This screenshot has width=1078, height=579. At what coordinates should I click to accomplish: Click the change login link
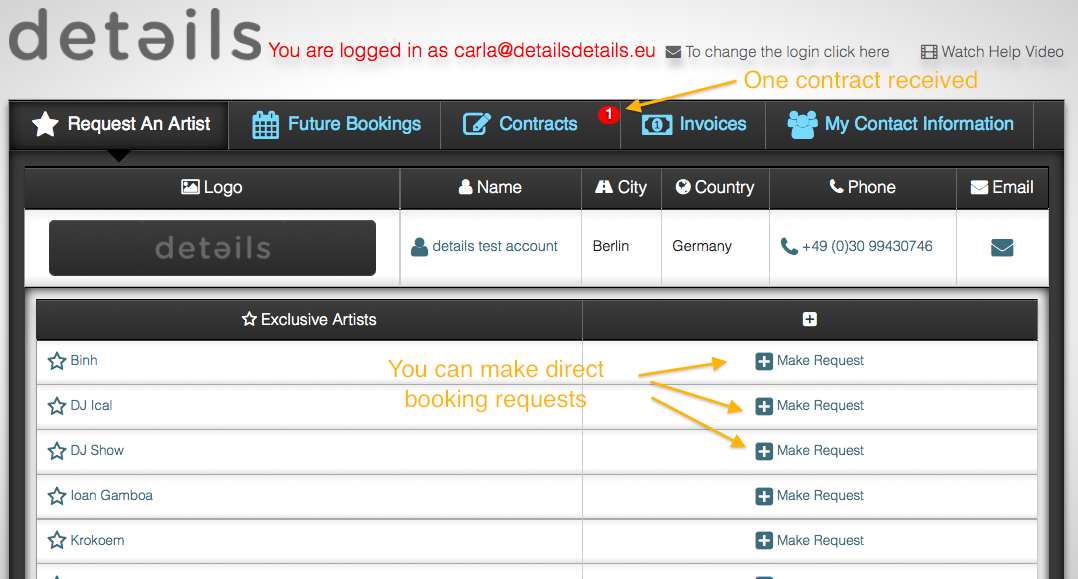pos(786,51)
